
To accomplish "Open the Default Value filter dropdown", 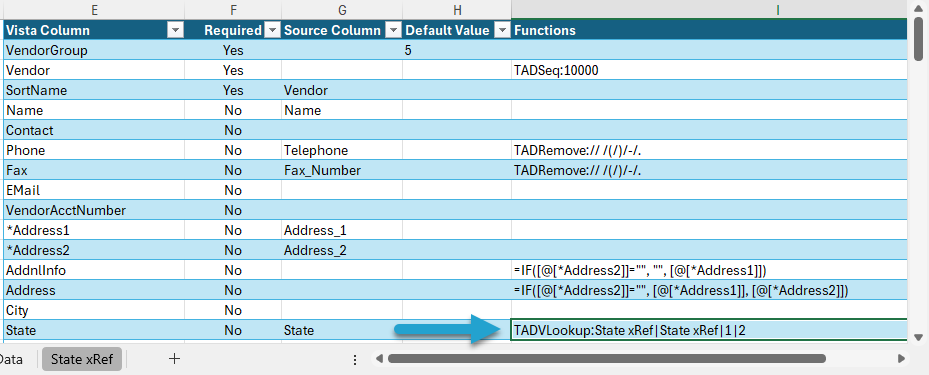I will click(x=502, y=30).
